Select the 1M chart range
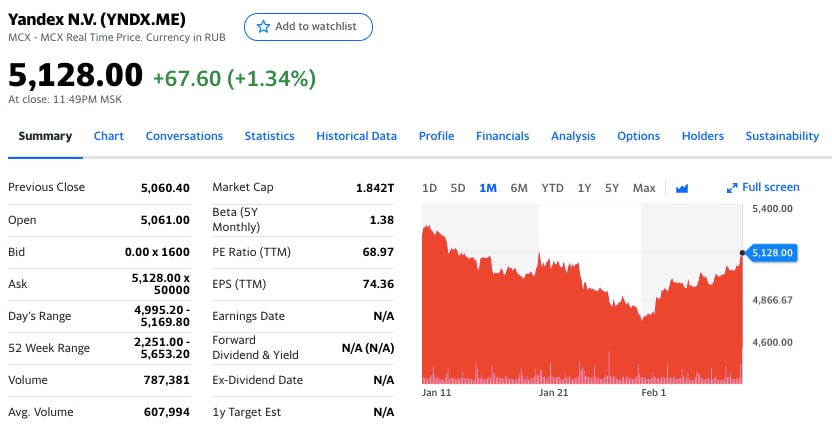 tap(488, 188)
